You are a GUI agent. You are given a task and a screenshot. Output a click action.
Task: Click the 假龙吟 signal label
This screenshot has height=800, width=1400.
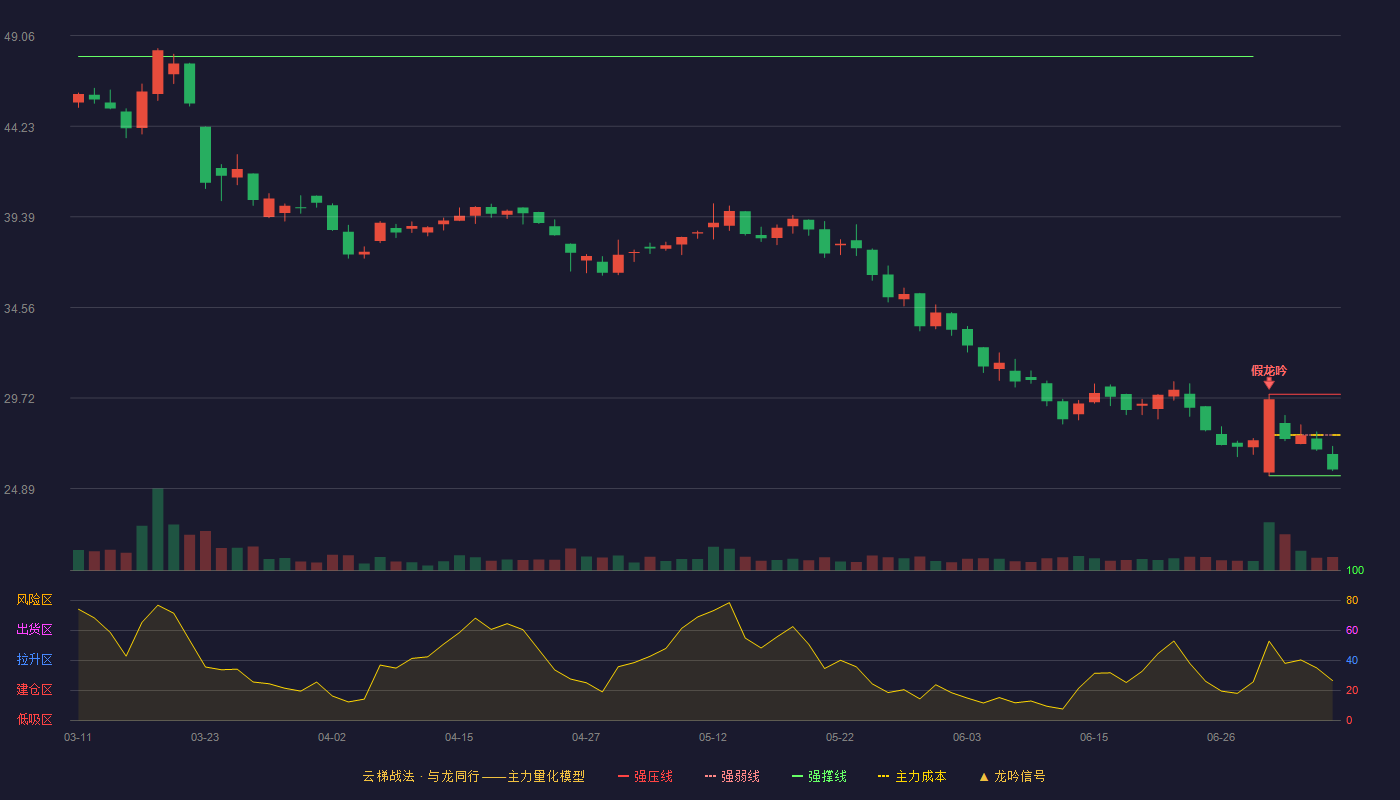[1269, 370]
